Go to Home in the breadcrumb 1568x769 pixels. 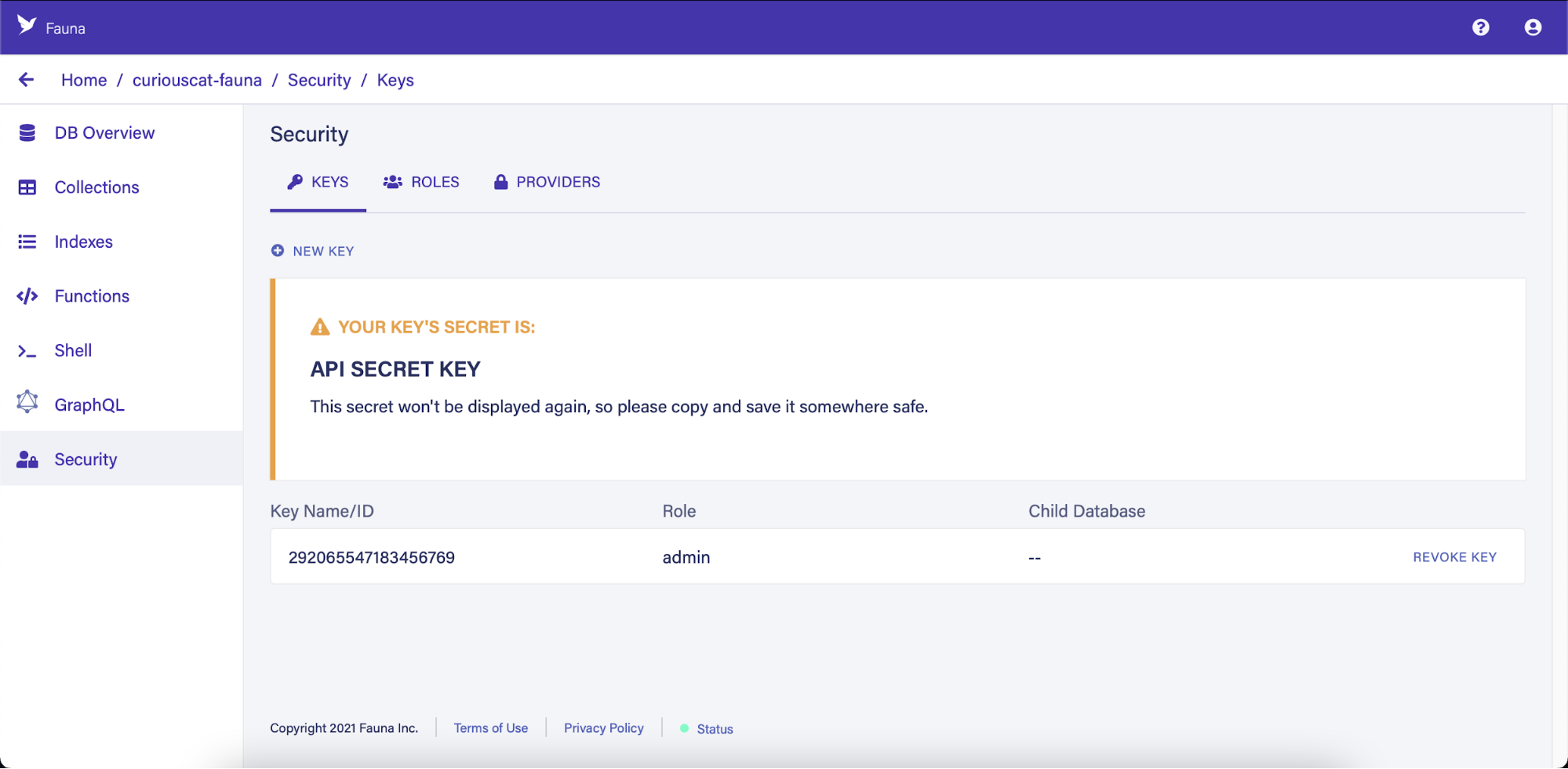point(84,80)
